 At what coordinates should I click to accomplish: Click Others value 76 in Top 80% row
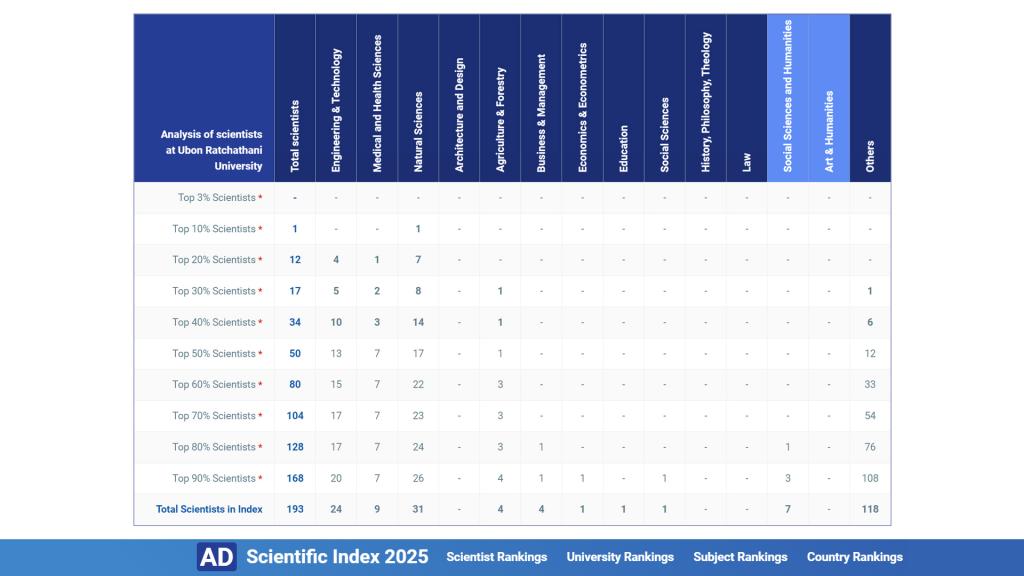coord(870,447)
